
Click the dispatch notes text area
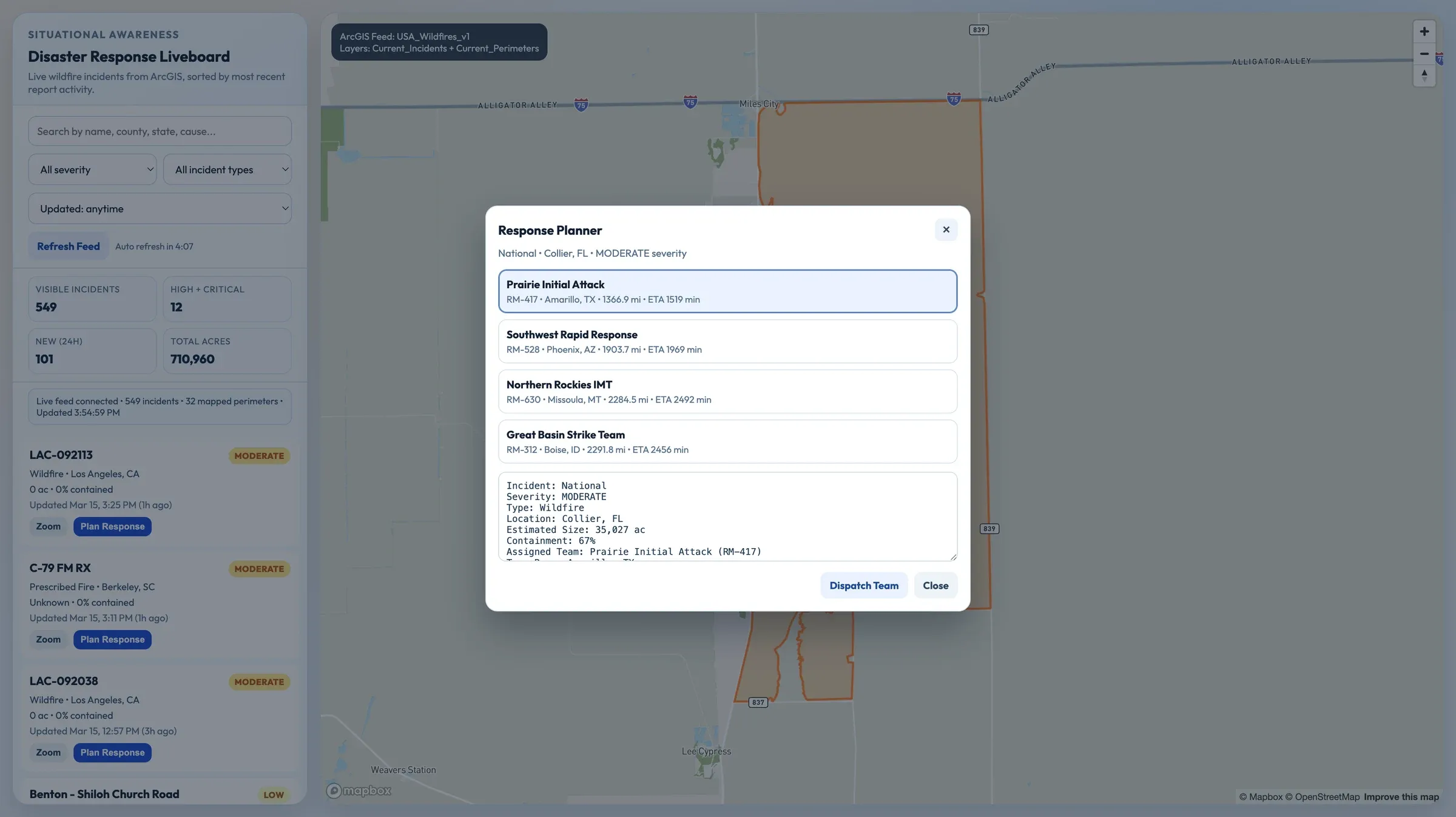tap(727, 517)
